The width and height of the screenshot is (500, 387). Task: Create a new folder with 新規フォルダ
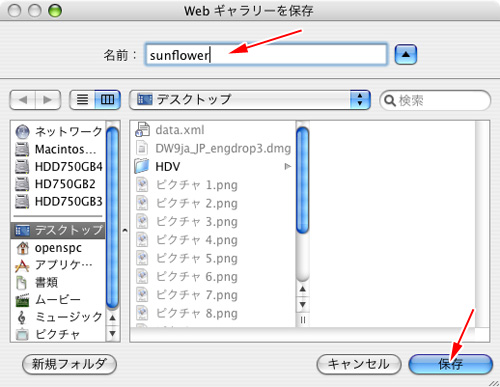pyautogui.click(x=69, y=364)
